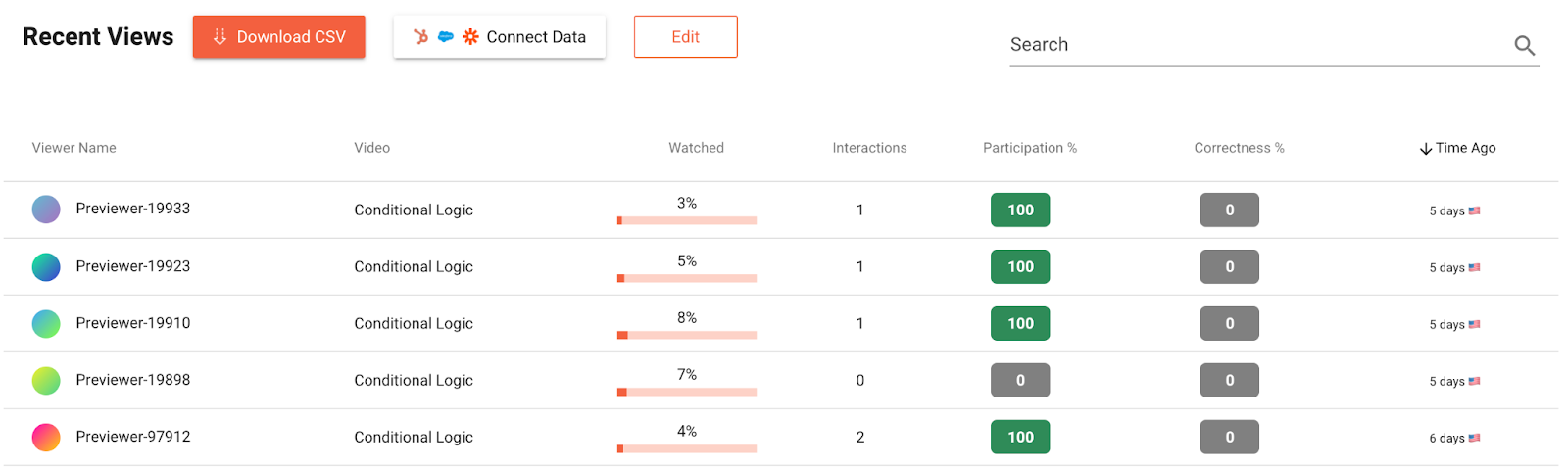Click the 8% watched progress bar
The height and width of the screenshot is (467, 1568).
tap(687, 335)
